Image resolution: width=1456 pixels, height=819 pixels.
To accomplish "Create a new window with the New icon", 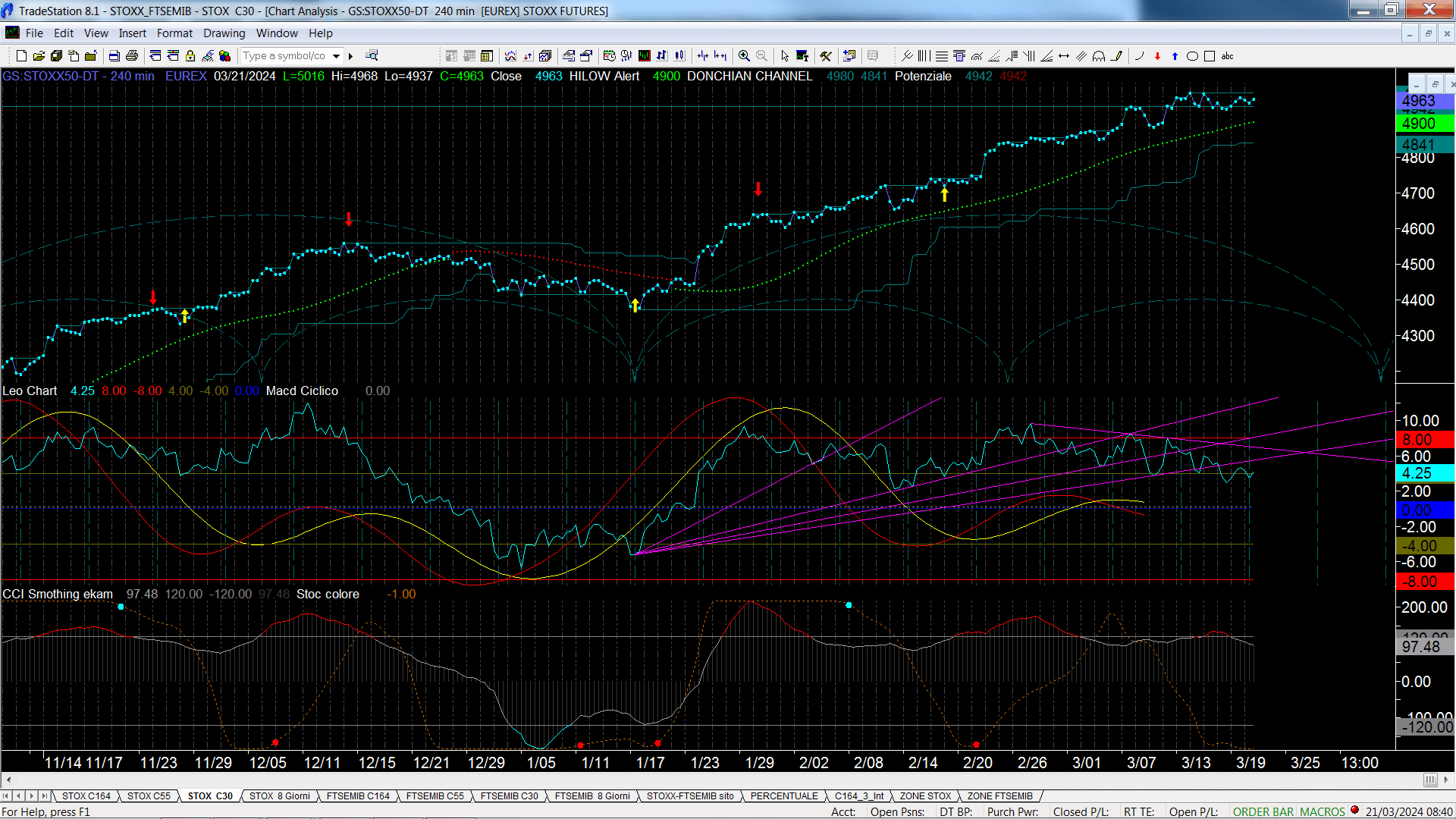I will pyautogui.click(x=21, y=56).
